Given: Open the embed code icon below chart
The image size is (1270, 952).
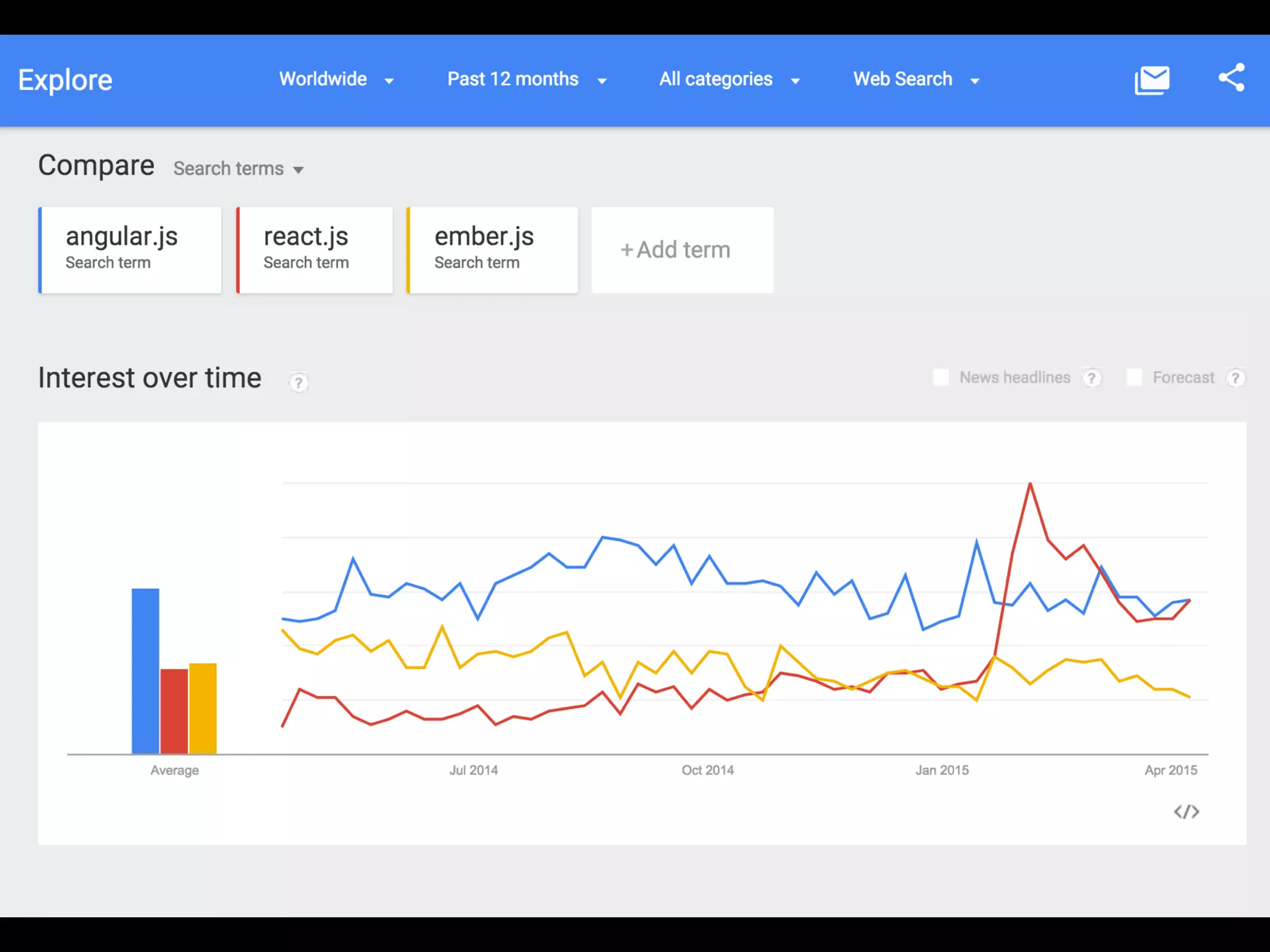Looking at the screenshot, I should point(1186,812).
